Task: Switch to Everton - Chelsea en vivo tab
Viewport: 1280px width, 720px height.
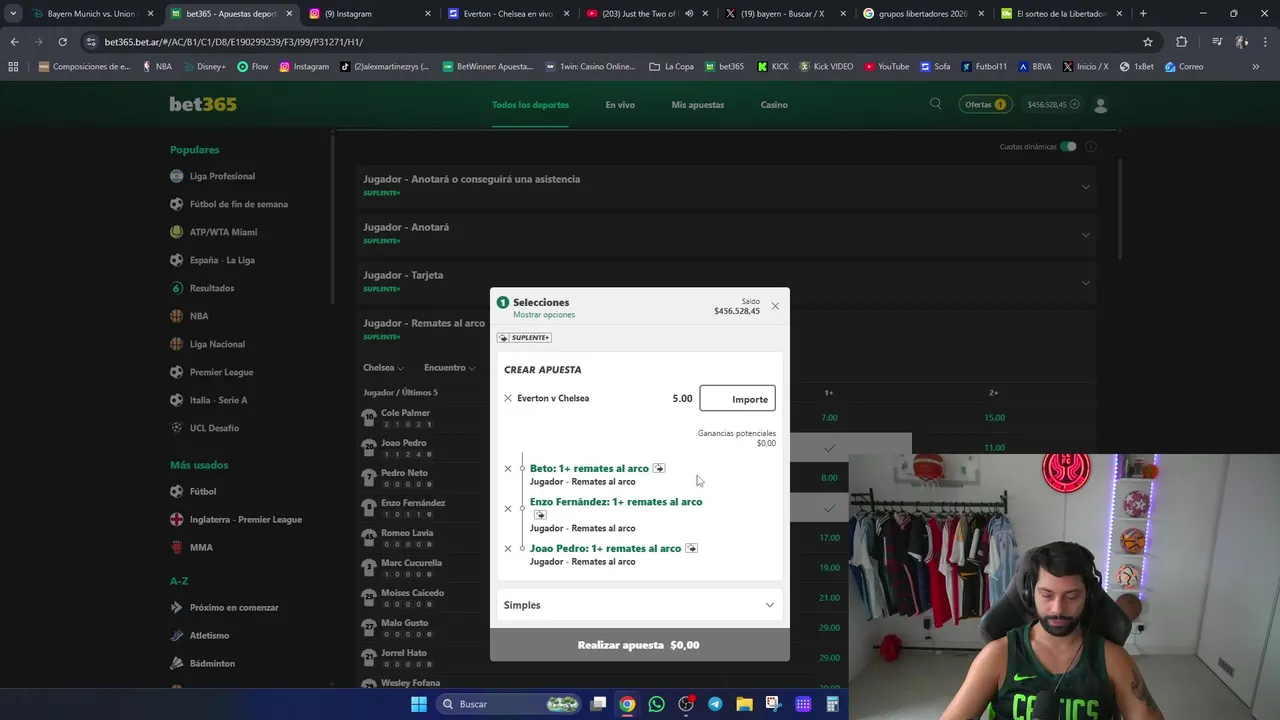Action: coord(508,14)
